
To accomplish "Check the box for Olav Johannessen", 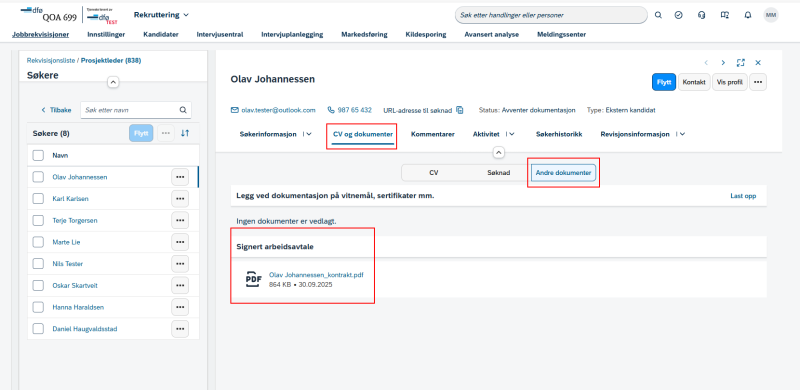I will pos(38,177).
